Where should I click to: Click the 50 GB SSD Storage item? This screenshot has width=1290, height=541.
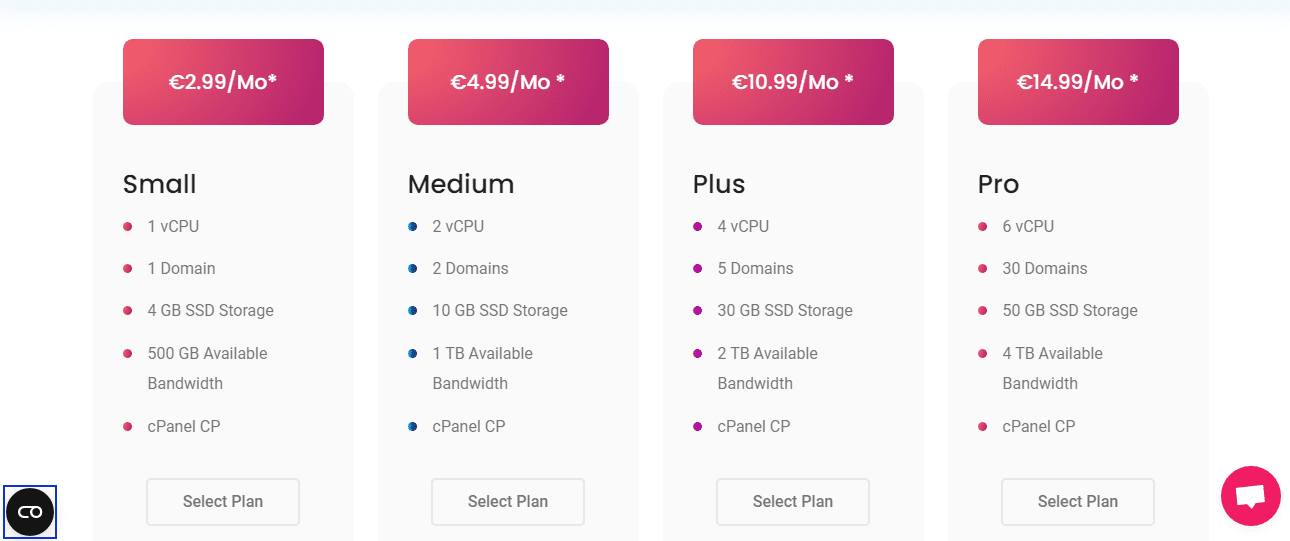tap(1070, 310)
